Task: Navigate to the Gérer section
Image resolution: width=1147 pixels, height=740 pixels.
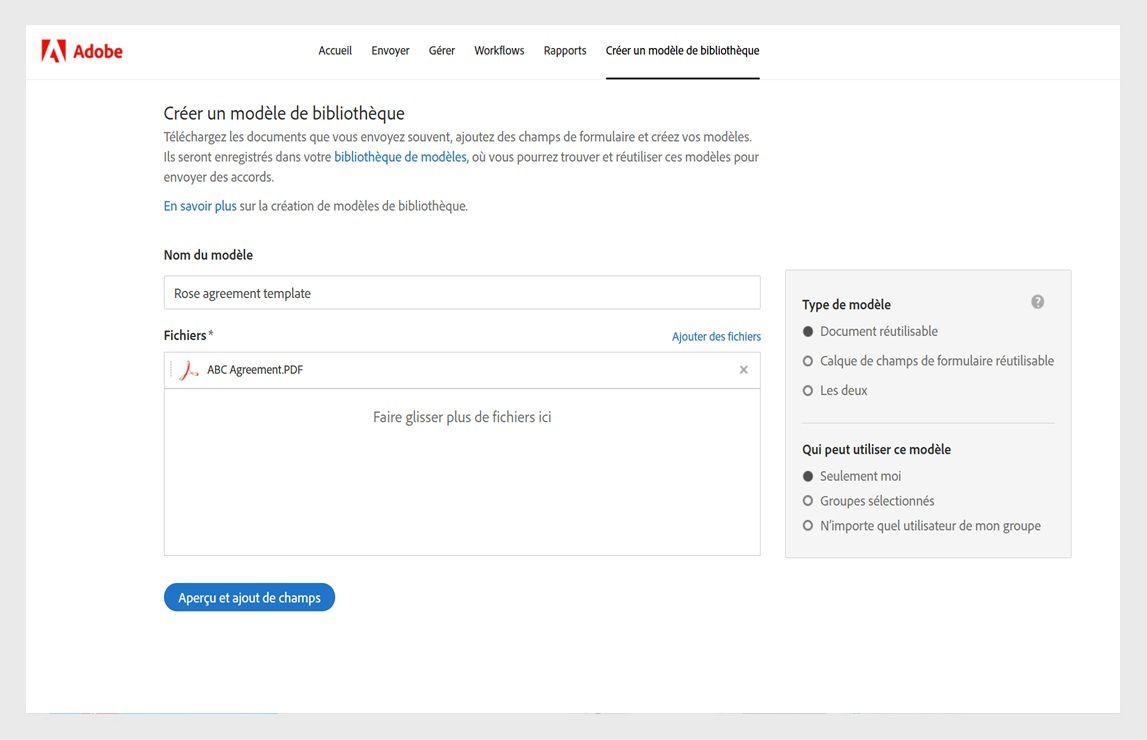Action: pyautogui.click(x=441, y=50)
